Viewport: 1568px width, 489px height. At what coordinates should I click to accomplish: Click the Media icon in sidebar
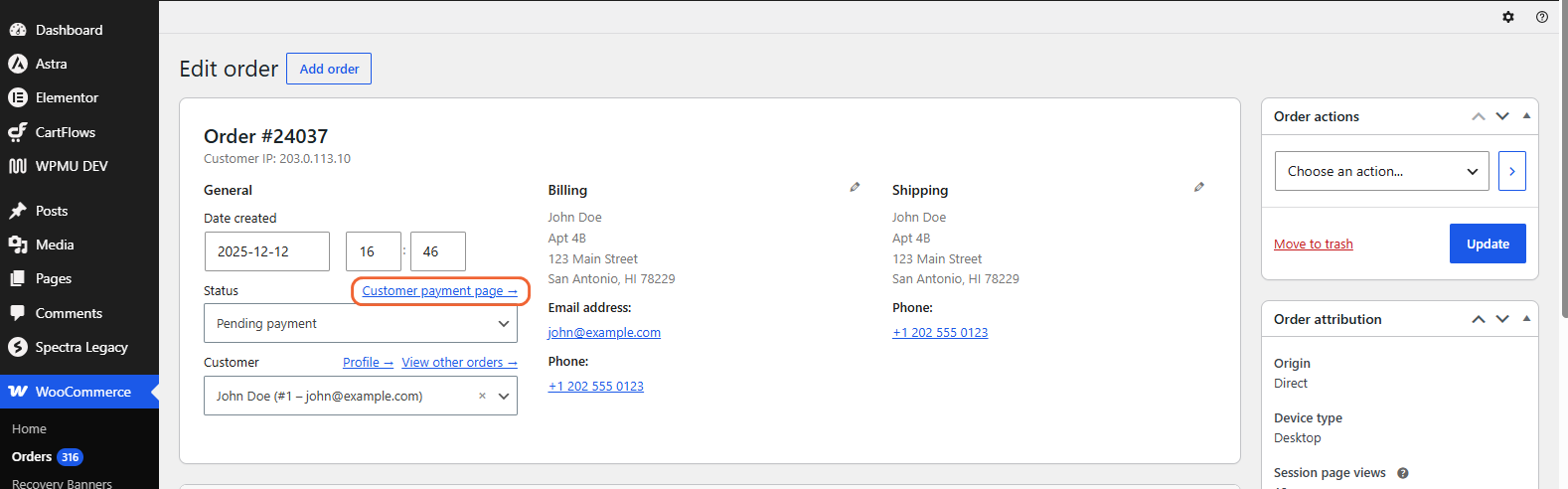[18, 244]
